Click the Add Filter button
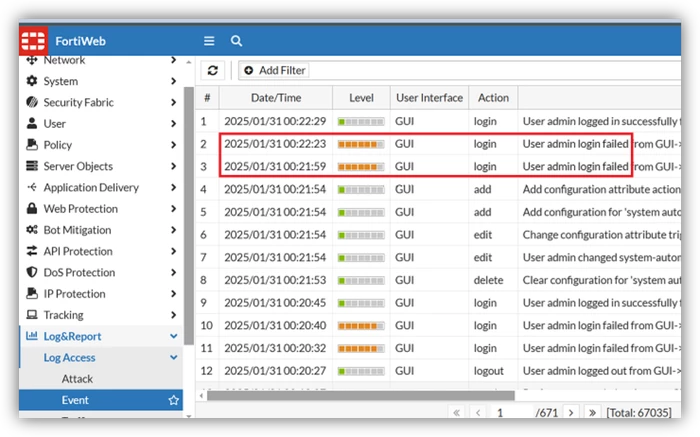This screenshot has height=437, width=700. 274,70
